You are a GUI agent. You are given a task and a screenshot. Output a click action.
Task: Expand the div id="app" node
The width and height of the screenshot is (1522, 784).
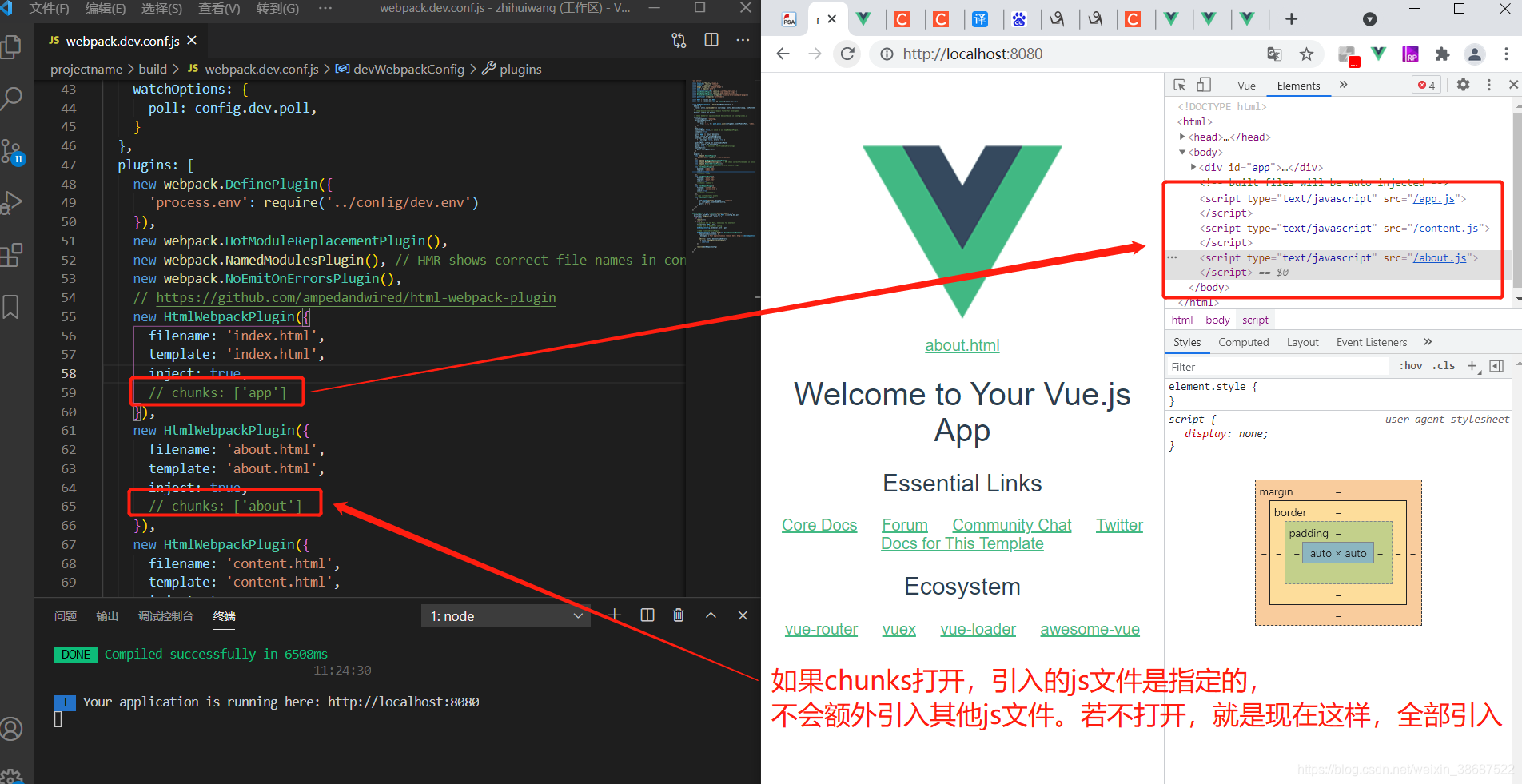click(x=1193, y=167)
